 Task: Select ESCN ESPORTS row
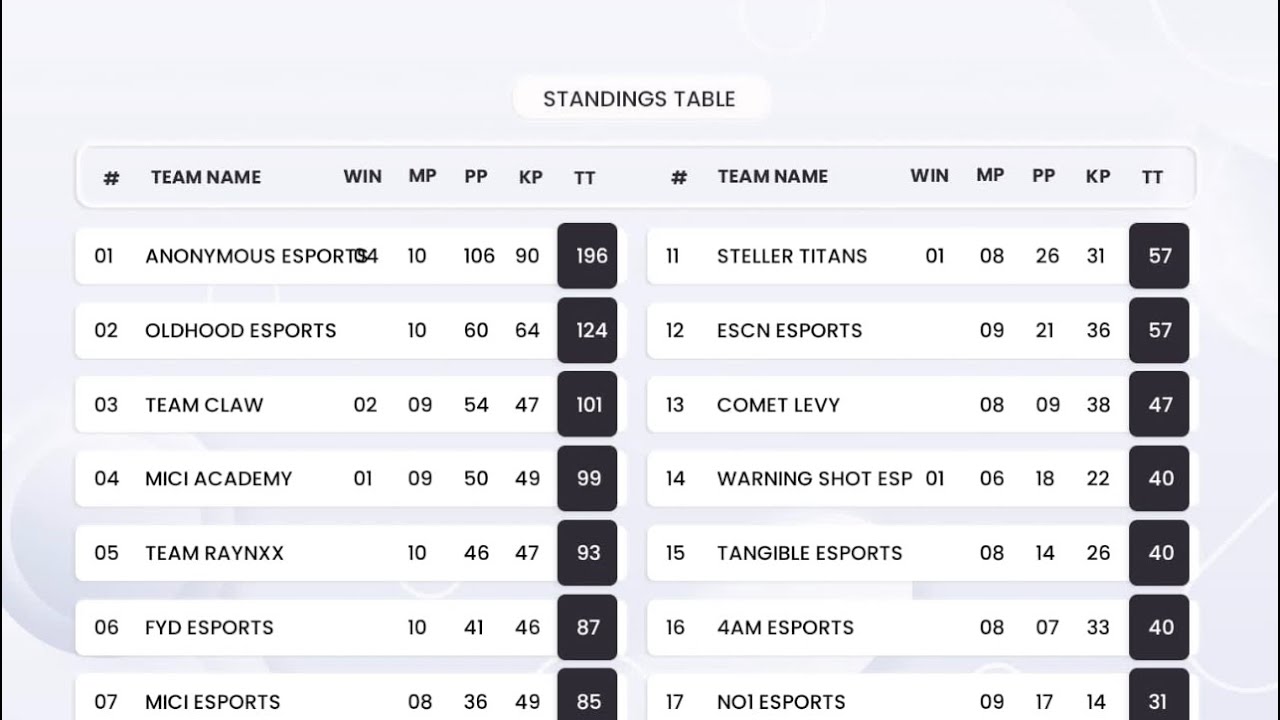click(x=918, y=330)
